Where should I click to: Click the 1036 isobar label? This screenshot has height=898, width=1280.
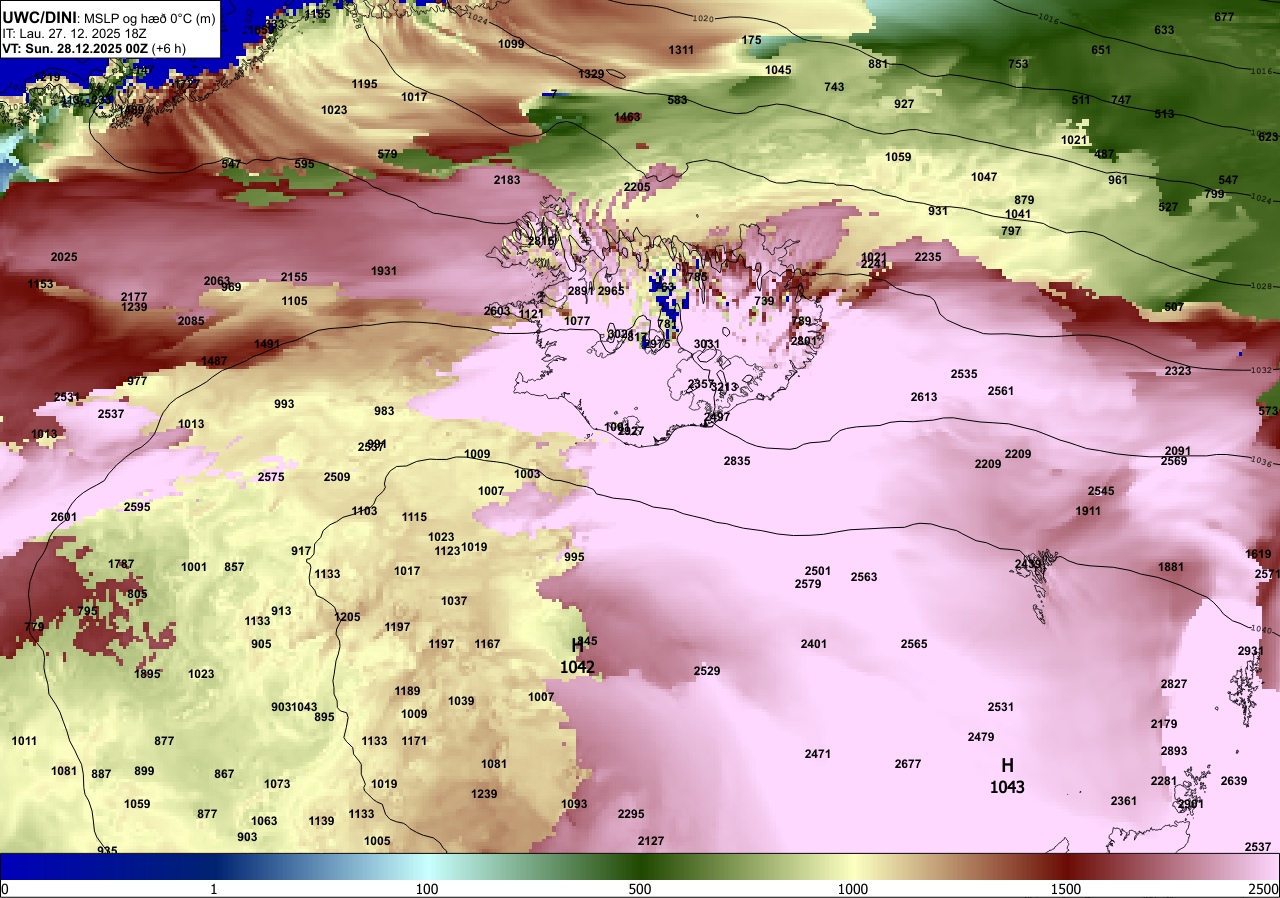coord(1260,461)
